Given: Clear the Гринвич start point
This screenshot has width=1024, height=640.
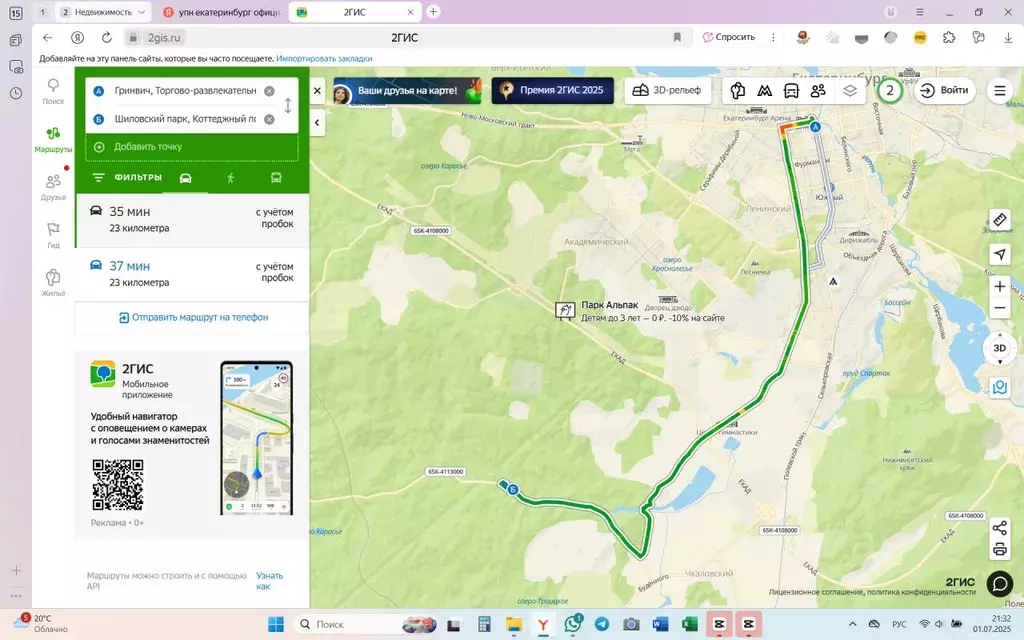Looking at the screenshot, I should click(x=269, y=91).
